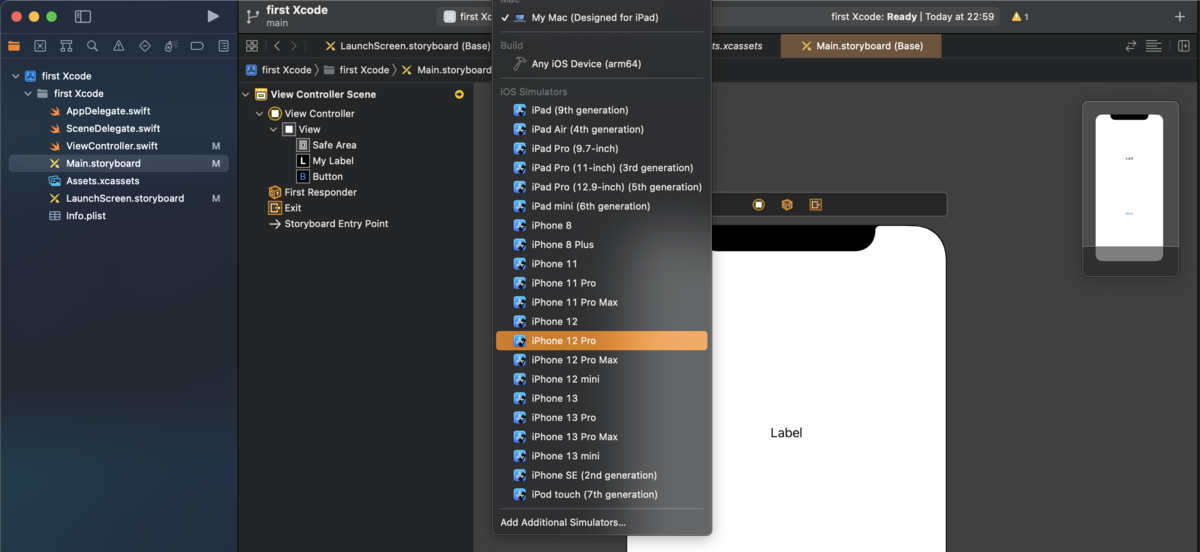
Task: Select iPhone SE (2nd generation) simulator
Action: pyautogui.click(x=602, y=475)
